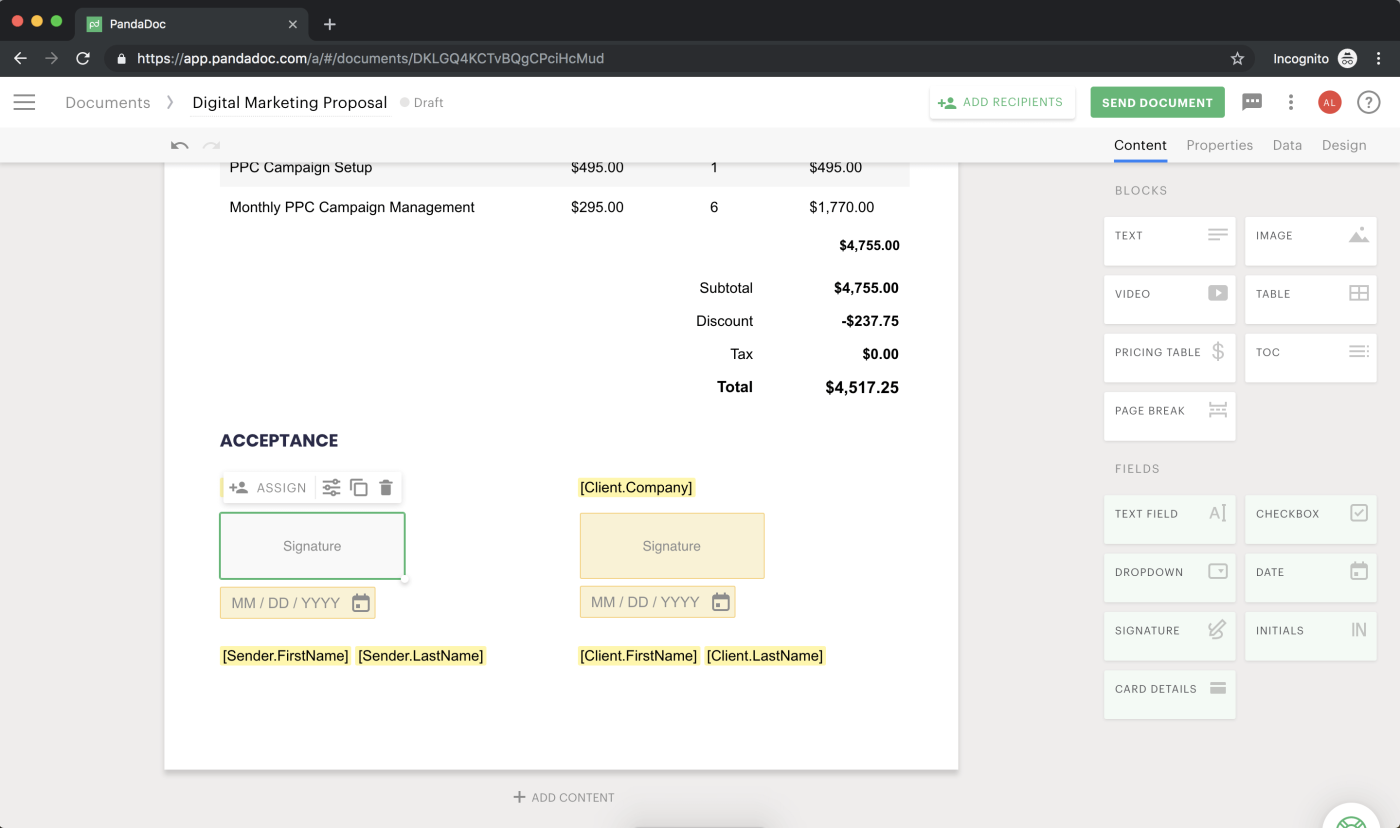Select the Page Break block

tap(1170, 416)
